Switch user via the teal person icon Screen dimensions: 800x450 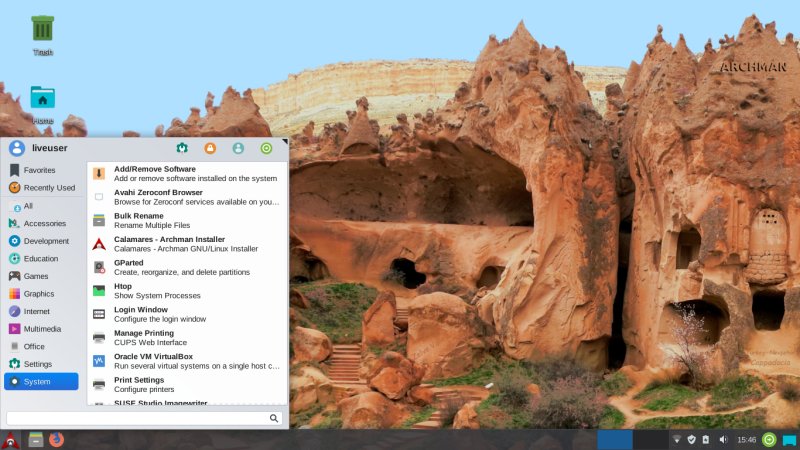pos(238,148)
